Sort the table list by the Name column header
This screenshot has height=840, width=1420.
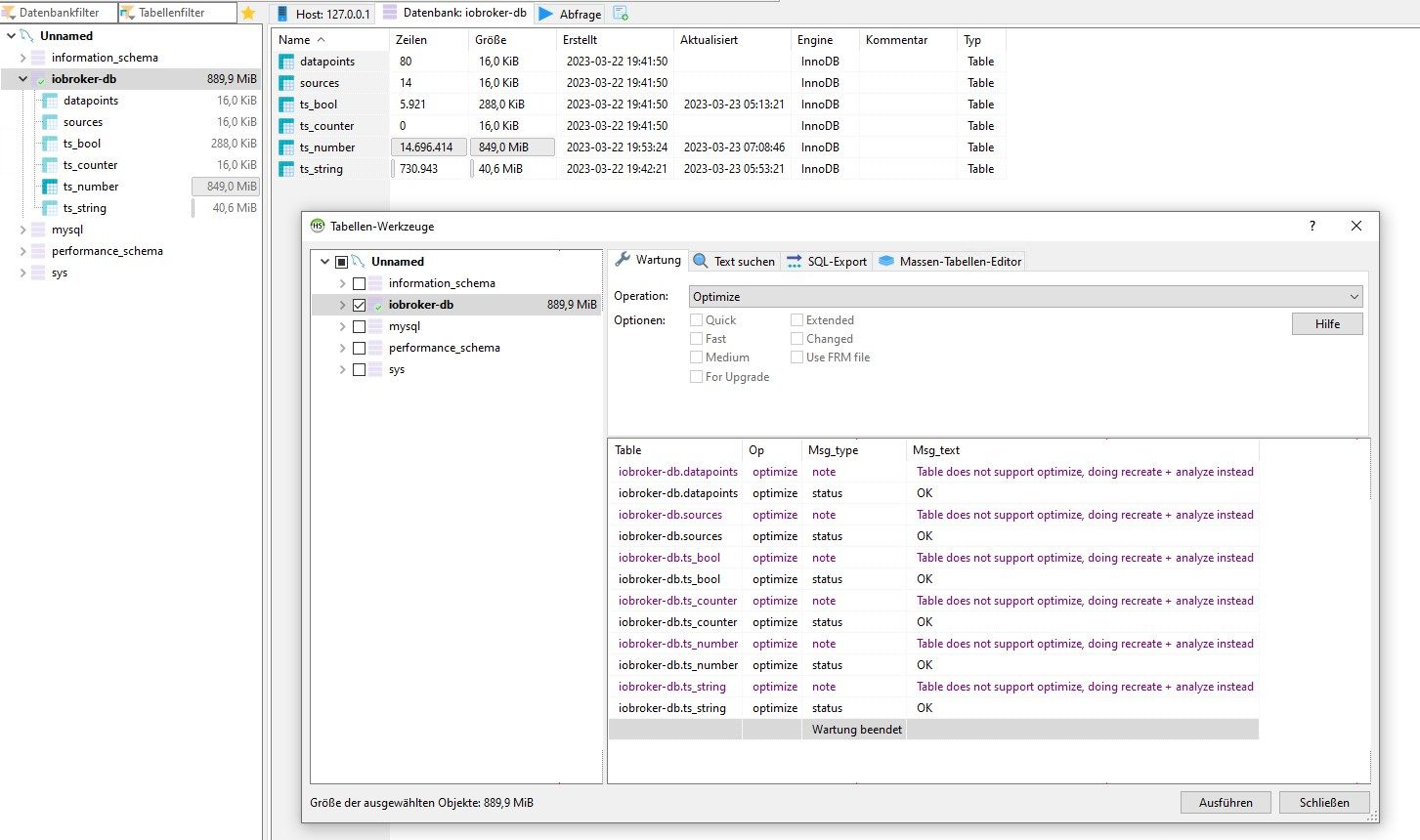330,40
